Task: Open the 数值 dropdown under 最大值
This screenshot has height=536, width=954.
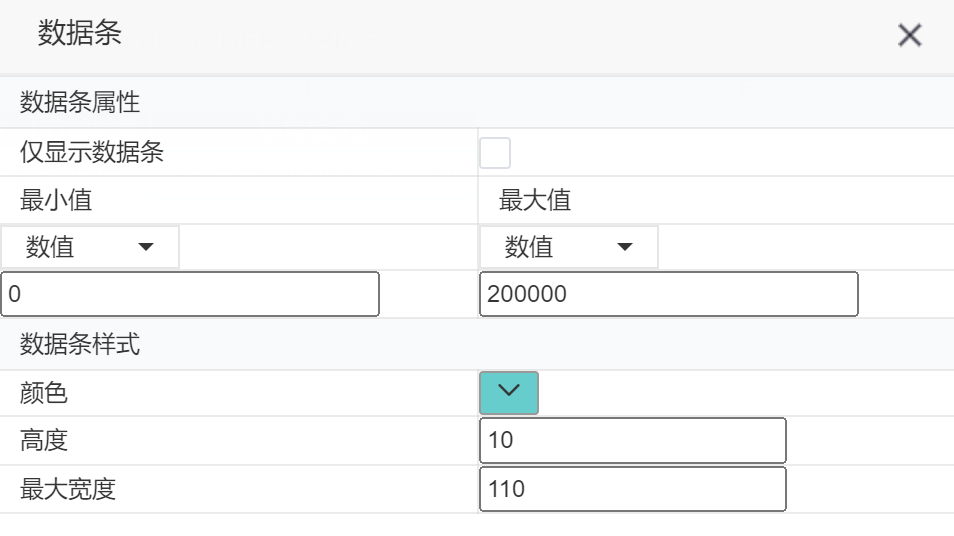Action: [x=569, y=247]
